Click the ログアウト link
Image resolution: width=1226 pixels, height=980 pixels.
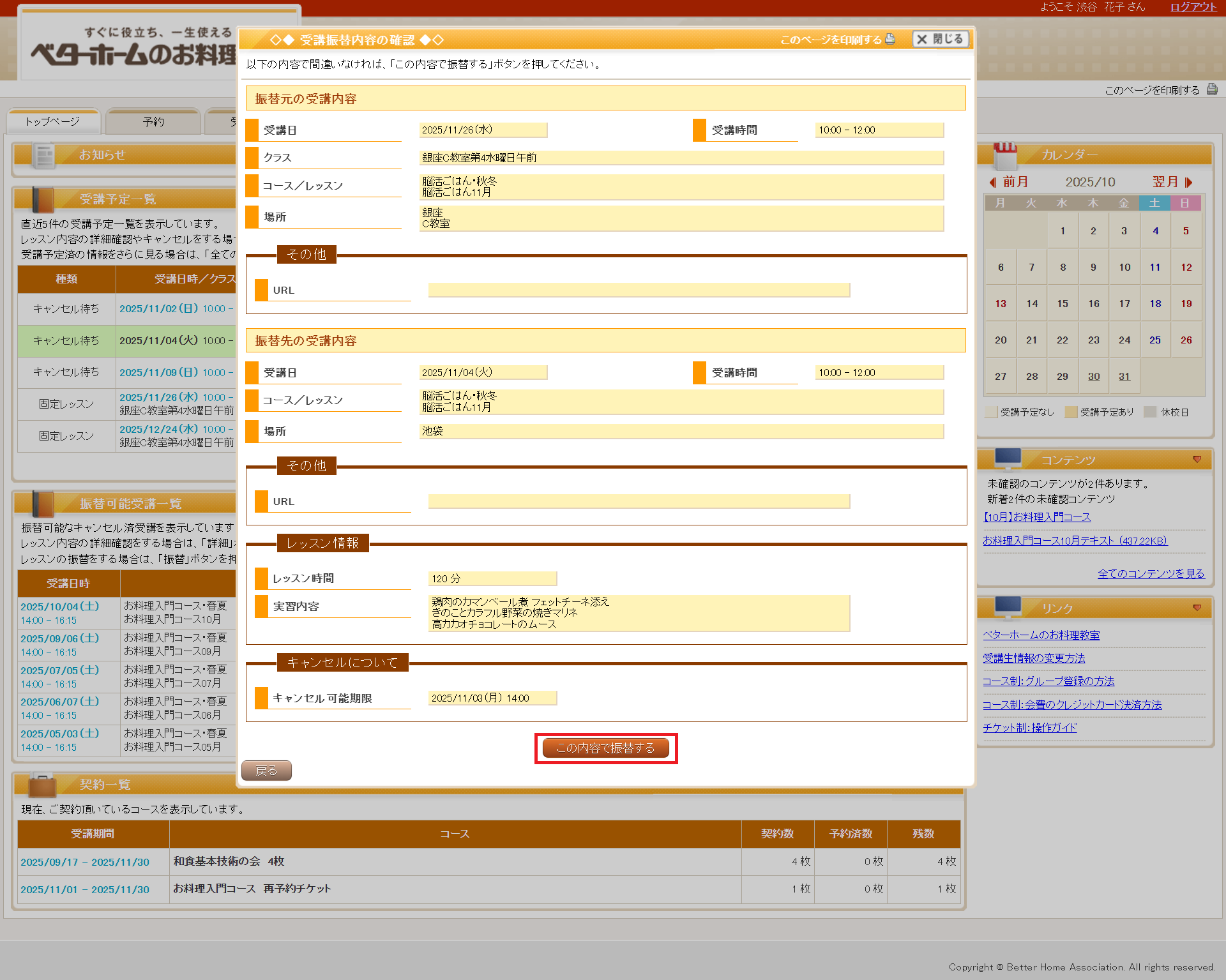coord(1193,7)
